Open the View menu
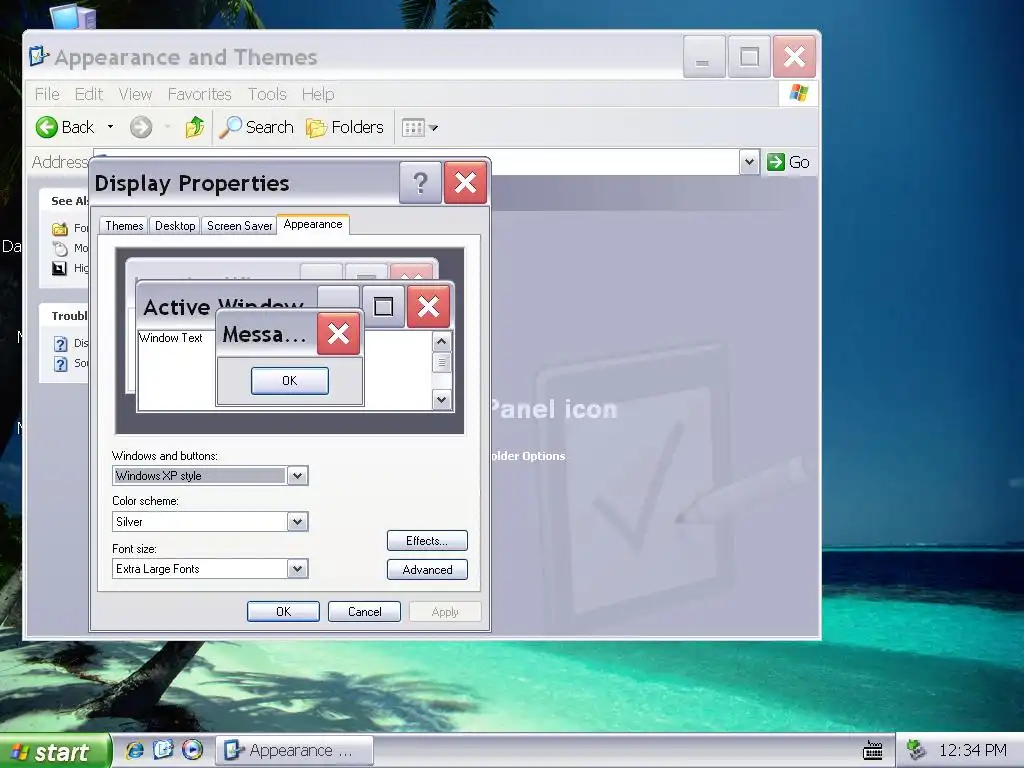Image resolution: width=1024 pixels, height=768 pixels. click(135, 94)
